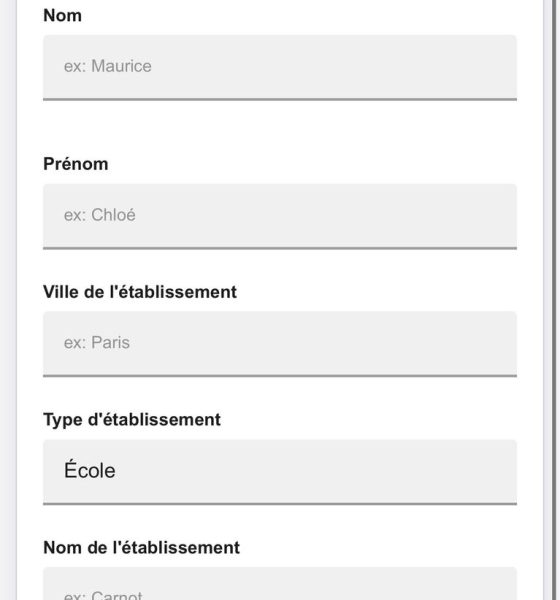Click the right end of the École combo box
560x600 pixels.
click(x=498, y=472)
